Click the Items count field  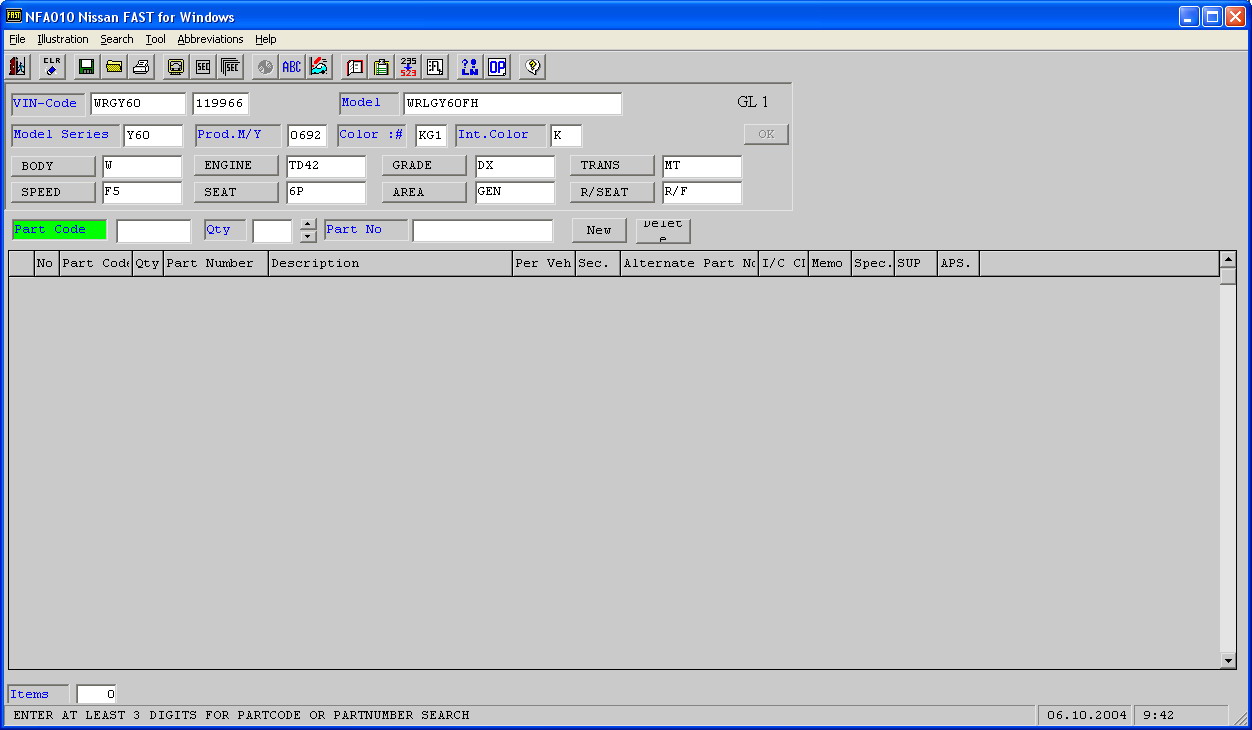point(97,695)
